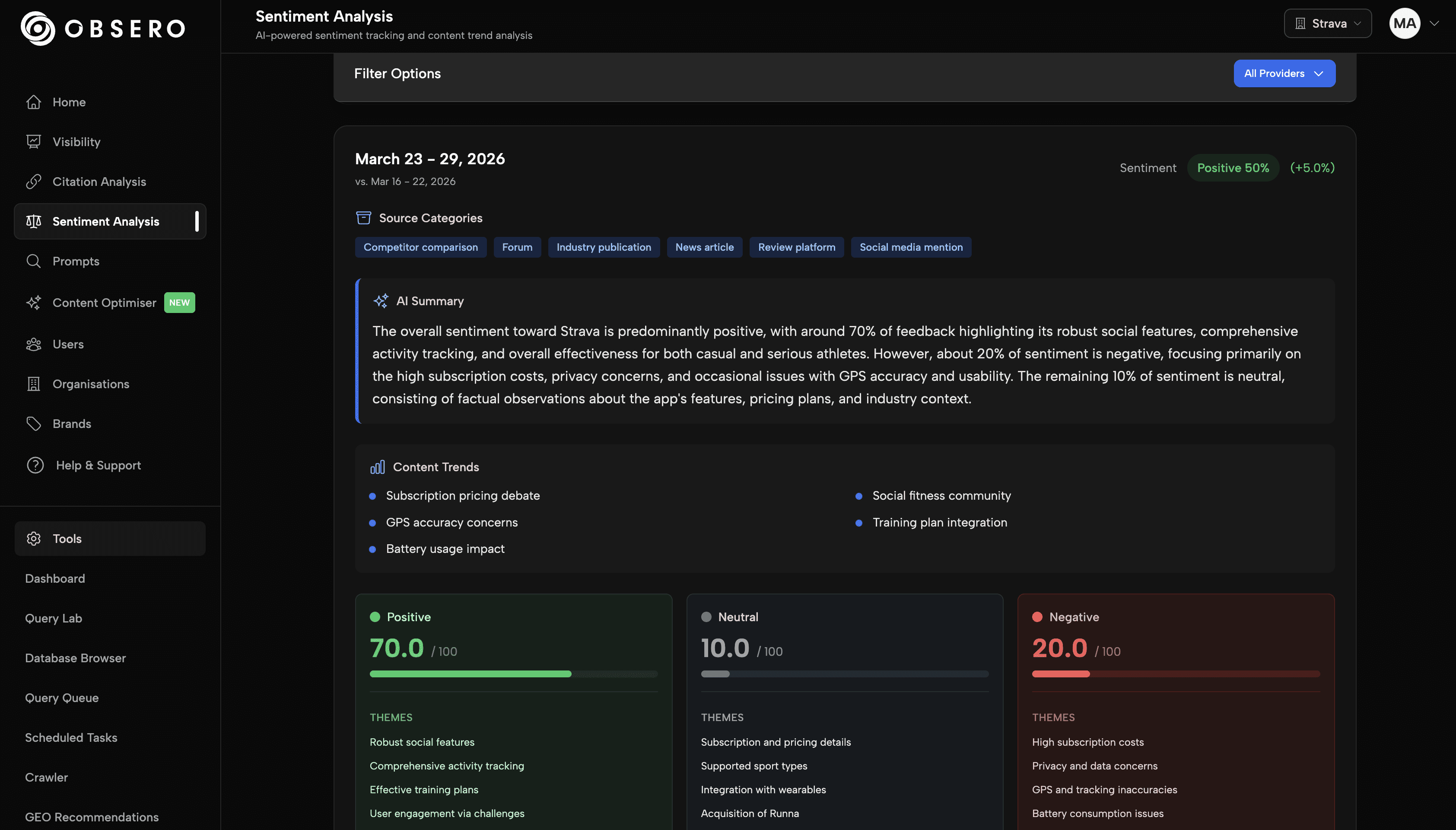Click the Help & Support question icon
1456x830 pixels.
tap(35, 465)
